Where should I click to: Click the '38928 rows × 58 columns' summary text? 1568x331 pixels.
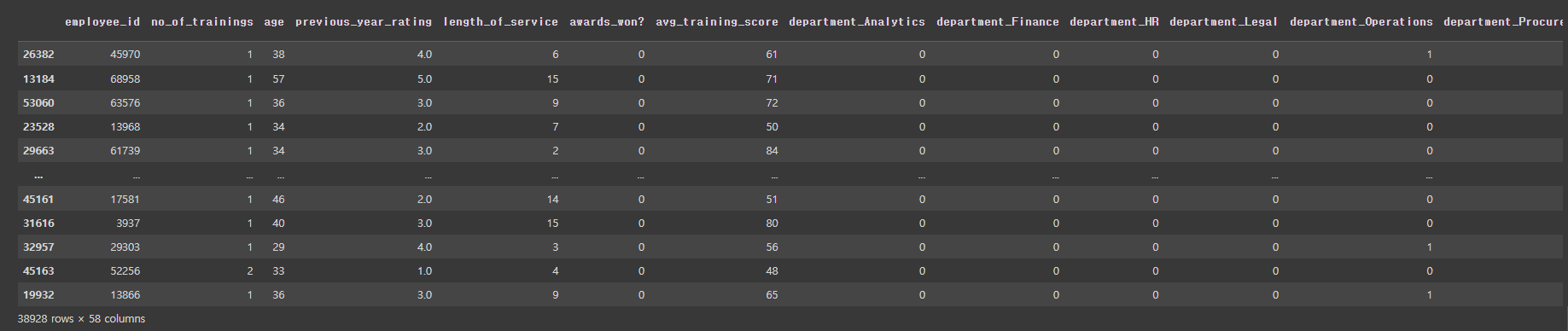click(81, 318)
